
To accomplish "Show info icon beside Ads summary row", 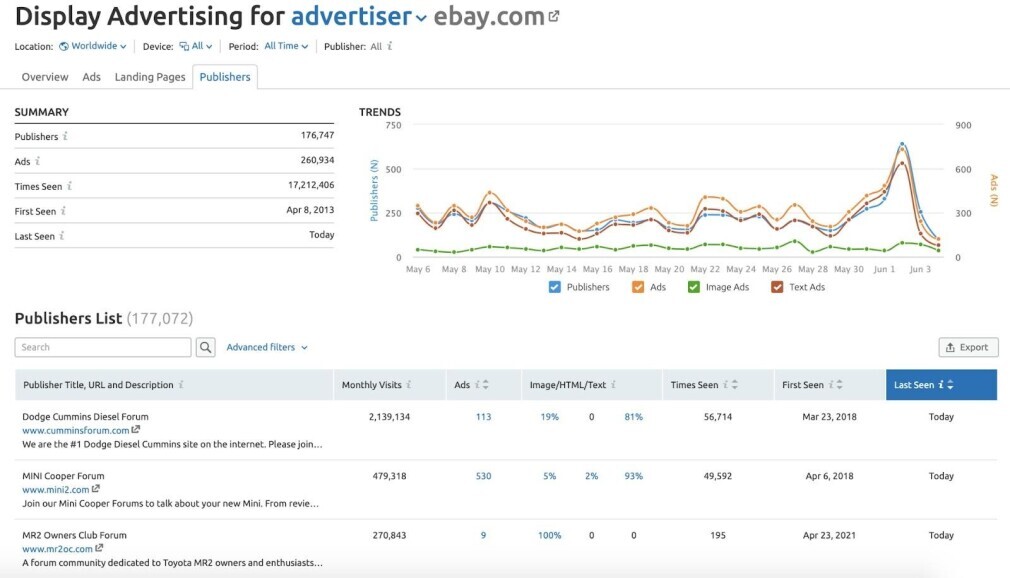I will tap(37, 161).
